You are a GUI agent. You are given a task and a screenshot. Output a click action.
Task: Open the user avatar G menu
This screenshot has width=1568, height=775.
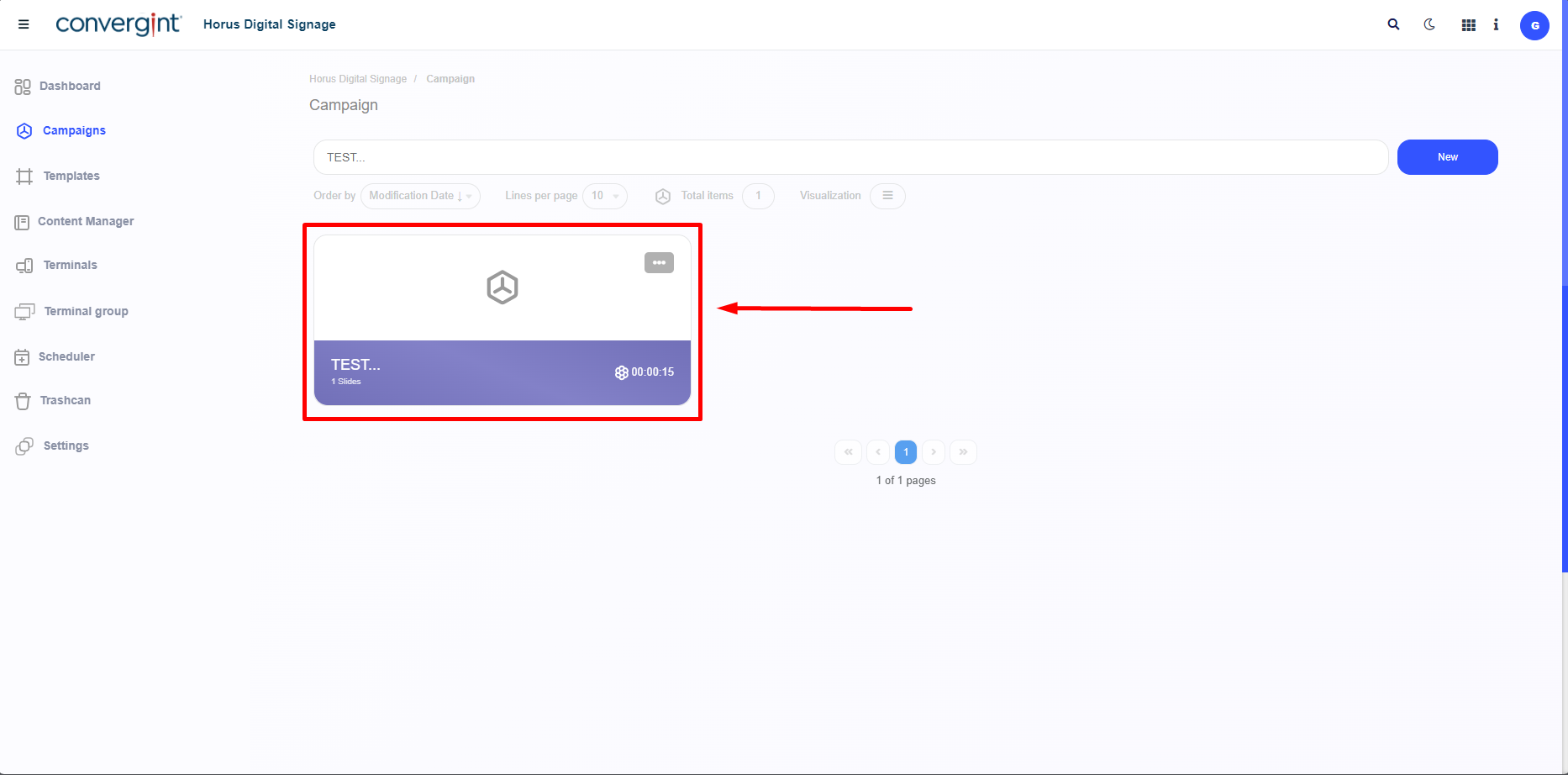tap(1534, 25)
